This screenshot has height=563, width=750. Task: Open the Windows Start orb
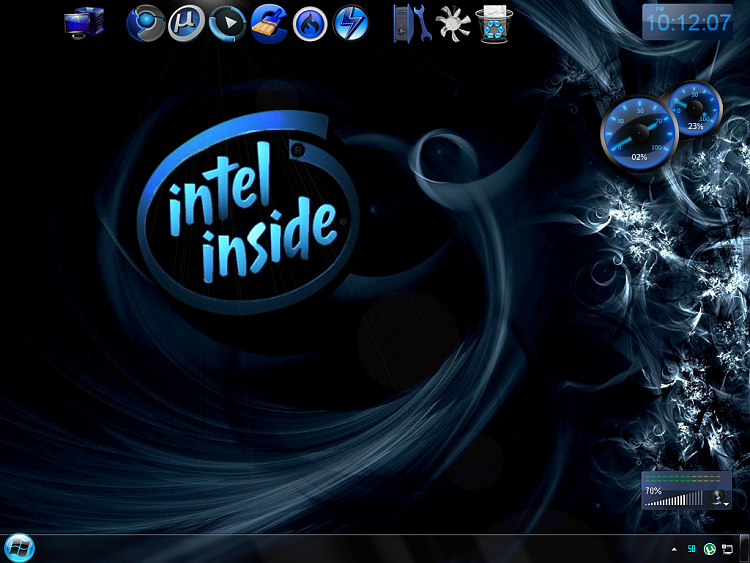pyautogui.click(x=20, y=548)
